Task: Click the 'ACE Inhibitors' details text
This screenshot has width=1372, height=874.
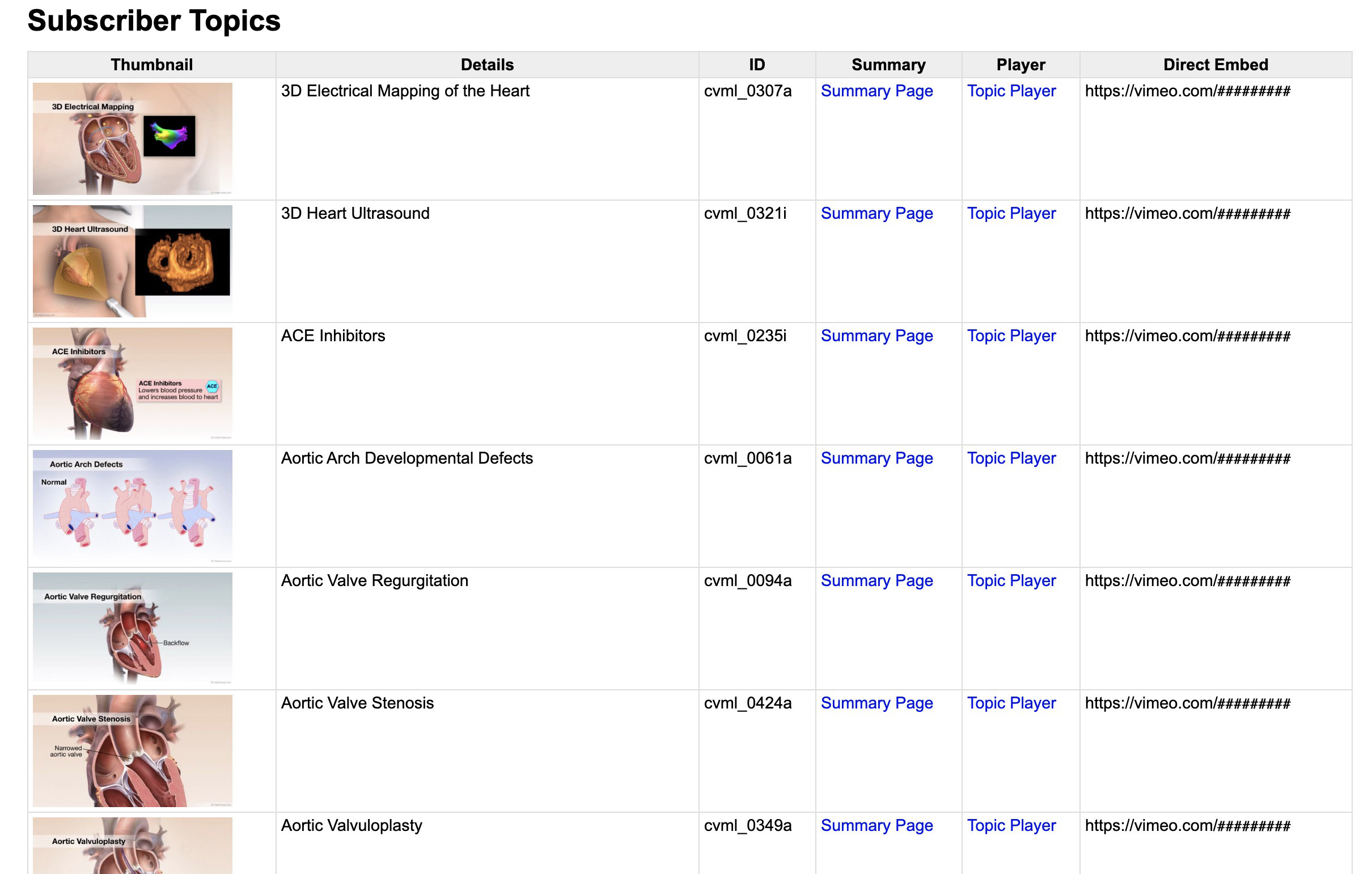Action: click(x=333, y=336)
